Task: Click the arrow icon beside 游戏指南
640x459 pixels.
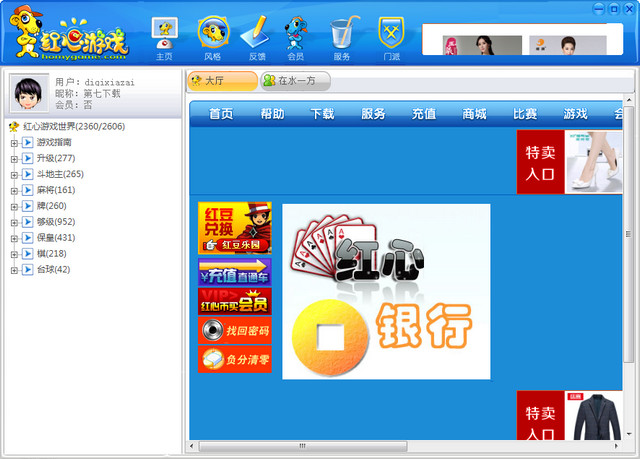Action: coord(27,142)
